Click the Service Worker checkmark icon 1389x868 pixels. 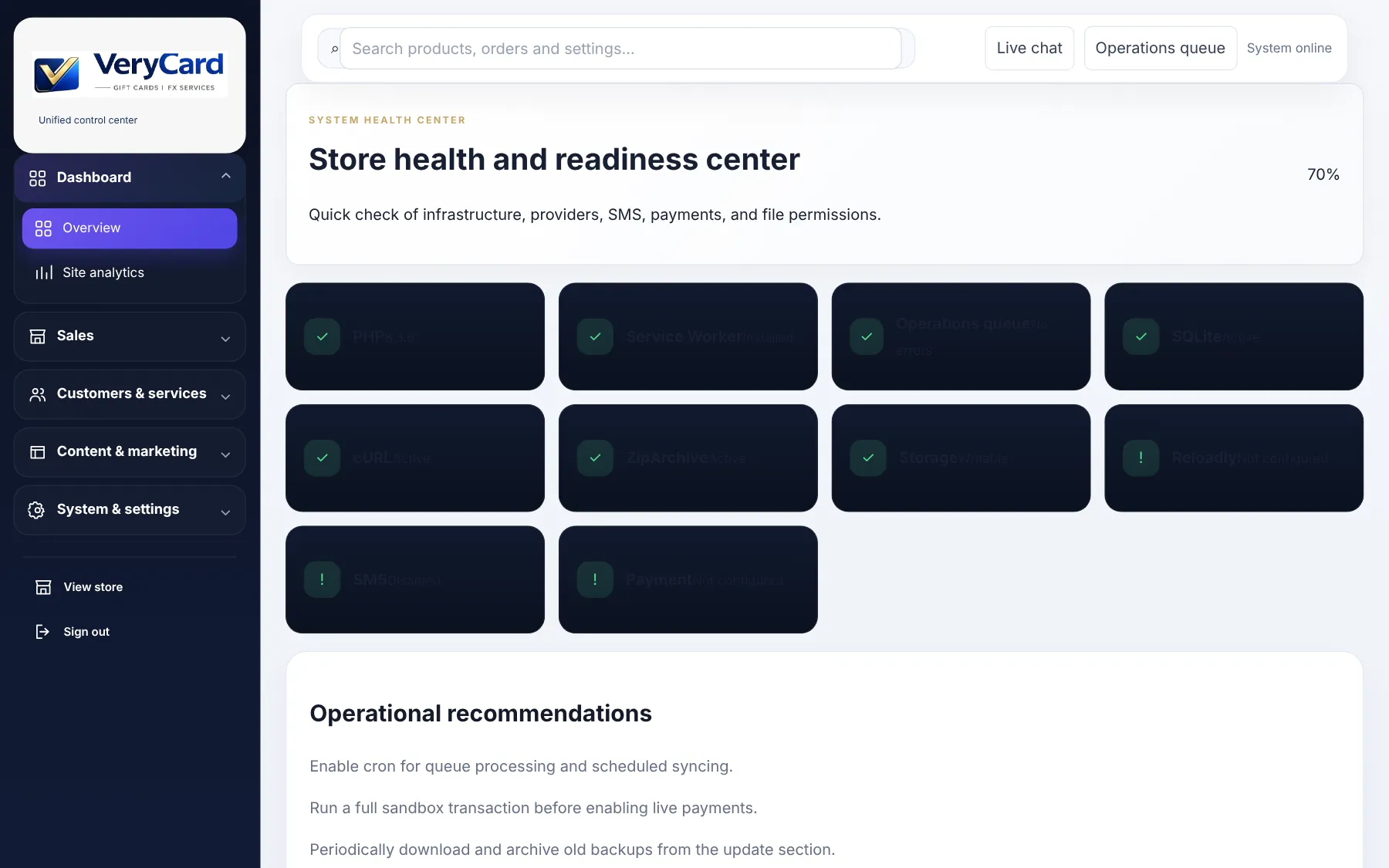click(595, 336)
